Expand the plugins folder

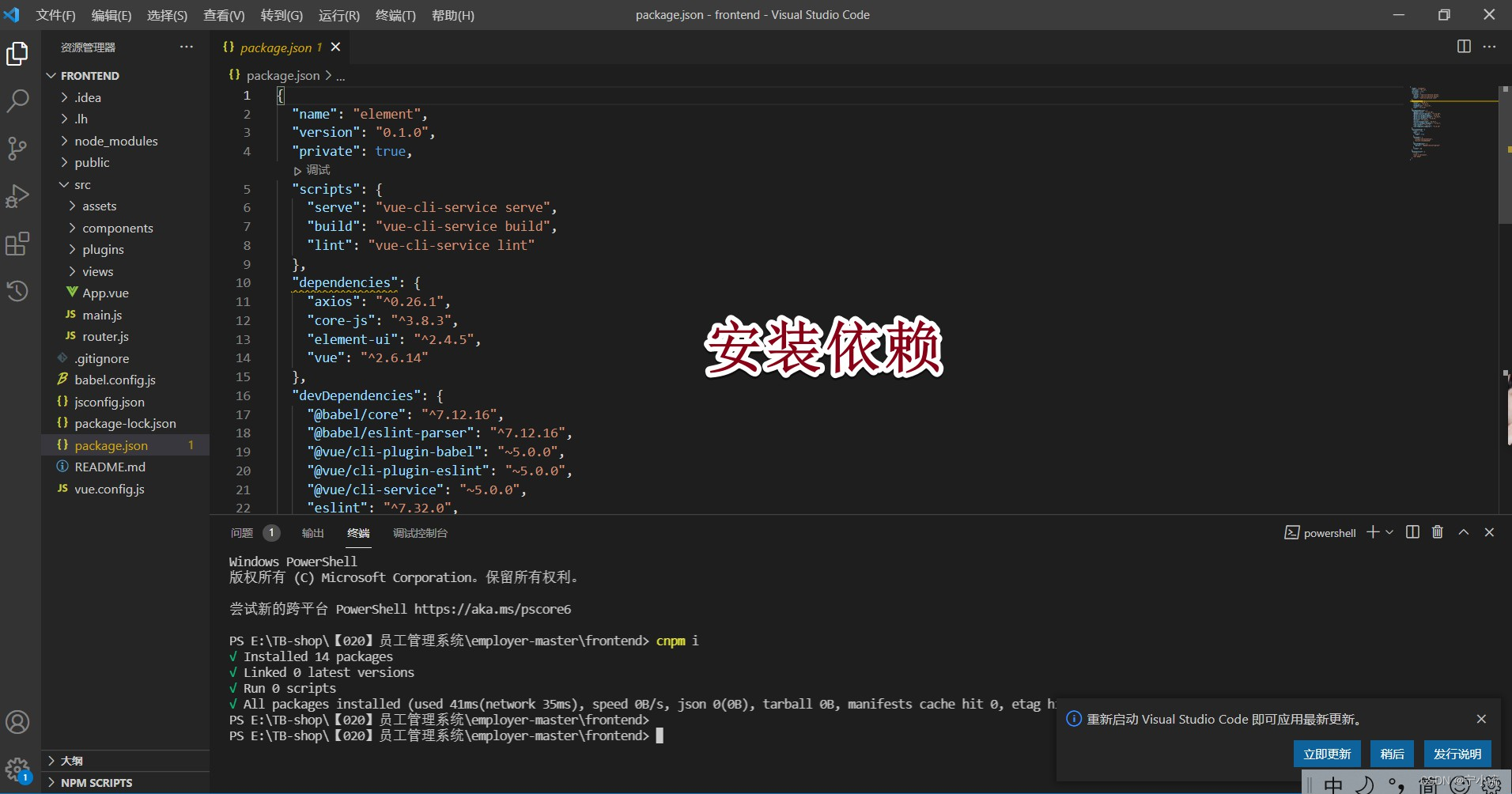(x=125, y=249)
